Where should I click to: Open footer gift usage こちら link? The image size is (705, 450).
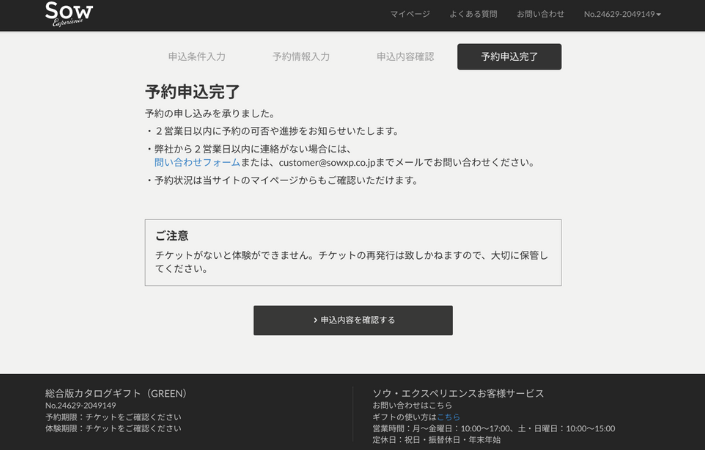pyautogui.click(x=448, y=417)
